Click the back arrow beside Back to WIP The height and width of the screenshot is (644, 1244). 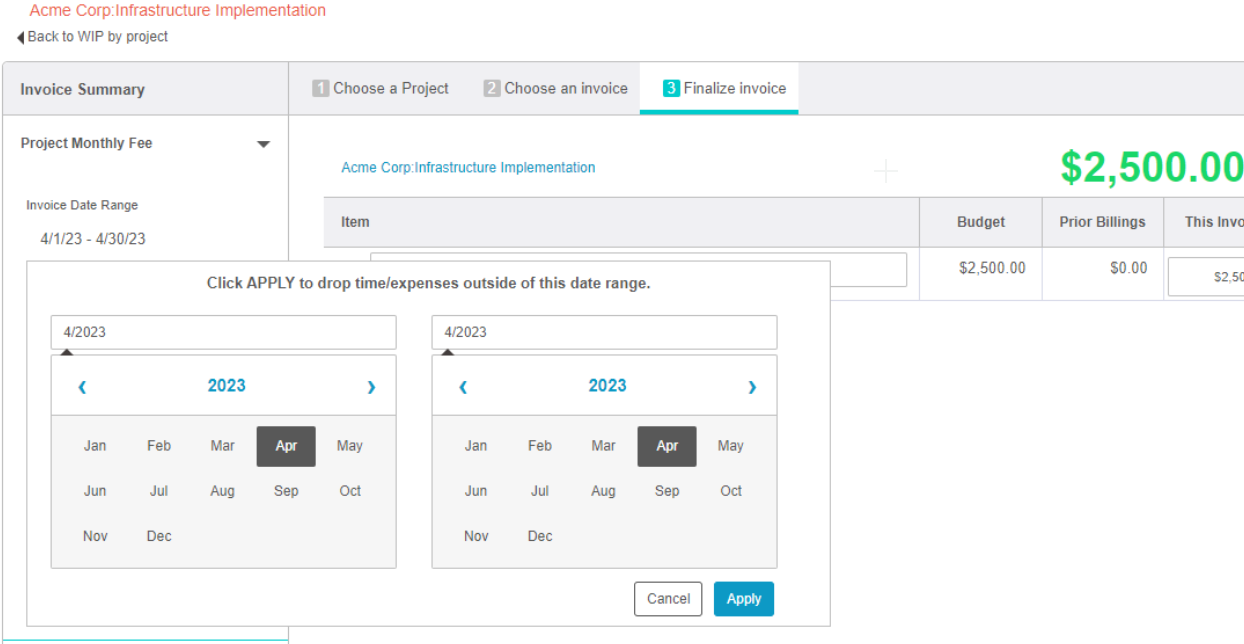pyautogui.click(x=20, y=37)
